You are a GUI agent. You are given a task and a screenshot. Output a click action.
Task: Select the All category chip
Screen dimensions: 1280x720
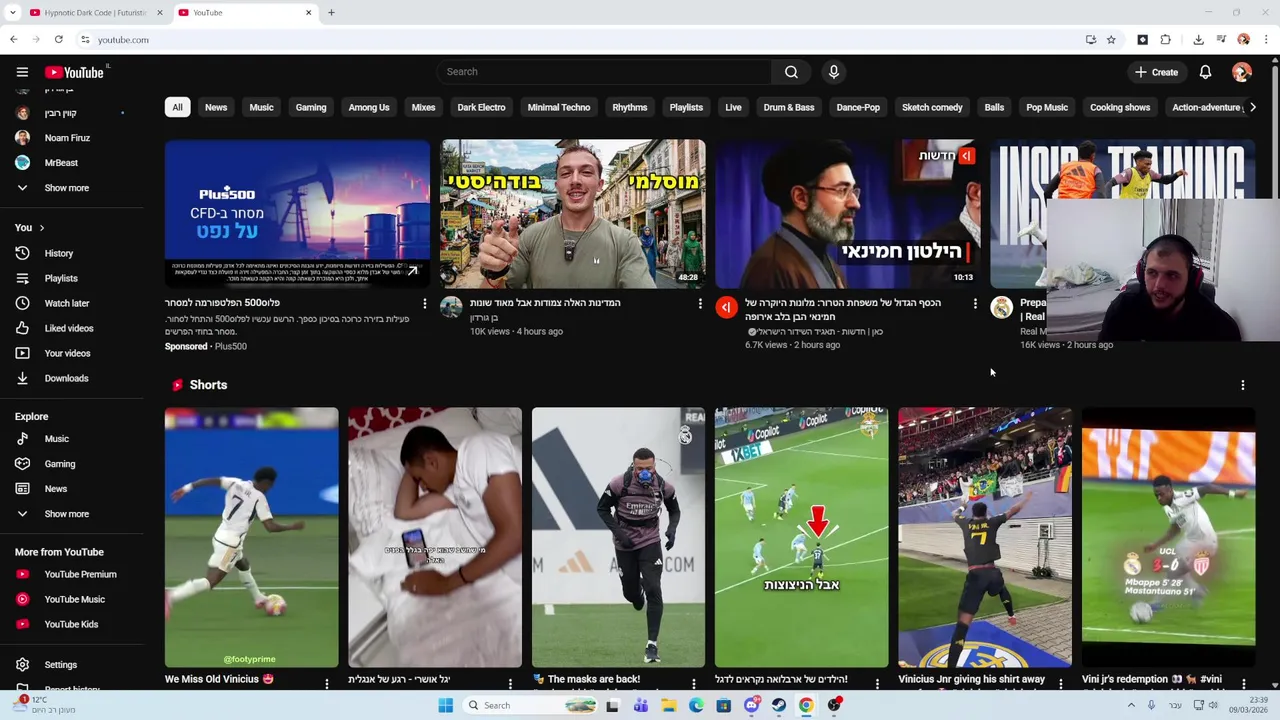[177, 107]
